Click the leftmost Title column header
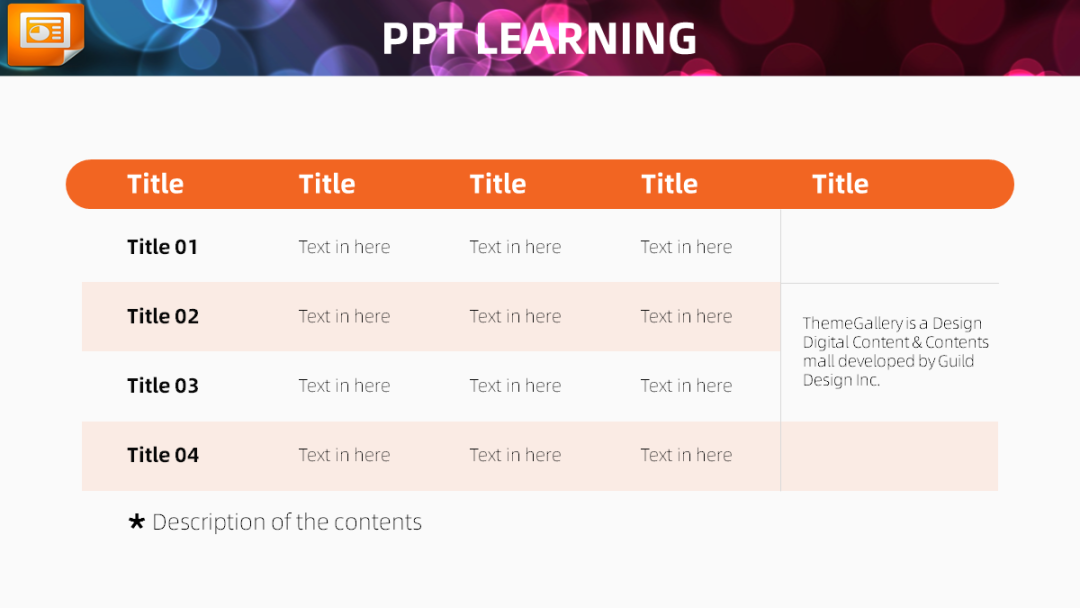 (x=155, y=184)
